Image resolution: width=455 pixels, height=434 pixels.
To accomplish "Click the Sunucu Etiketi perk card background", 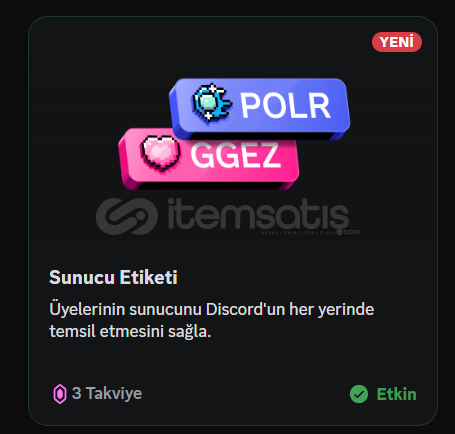I will 233,221.
